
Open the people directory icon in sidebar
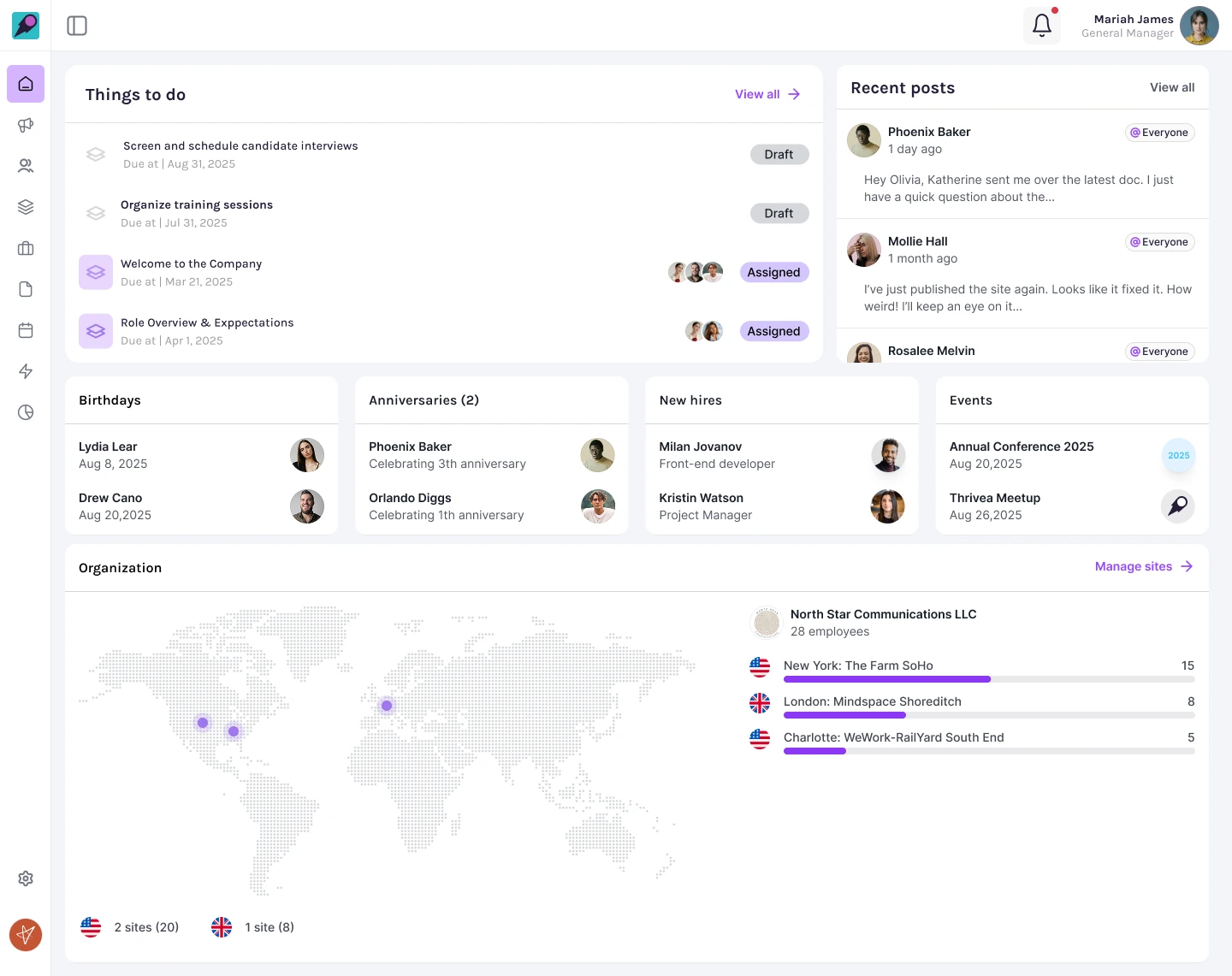[26, 166]
